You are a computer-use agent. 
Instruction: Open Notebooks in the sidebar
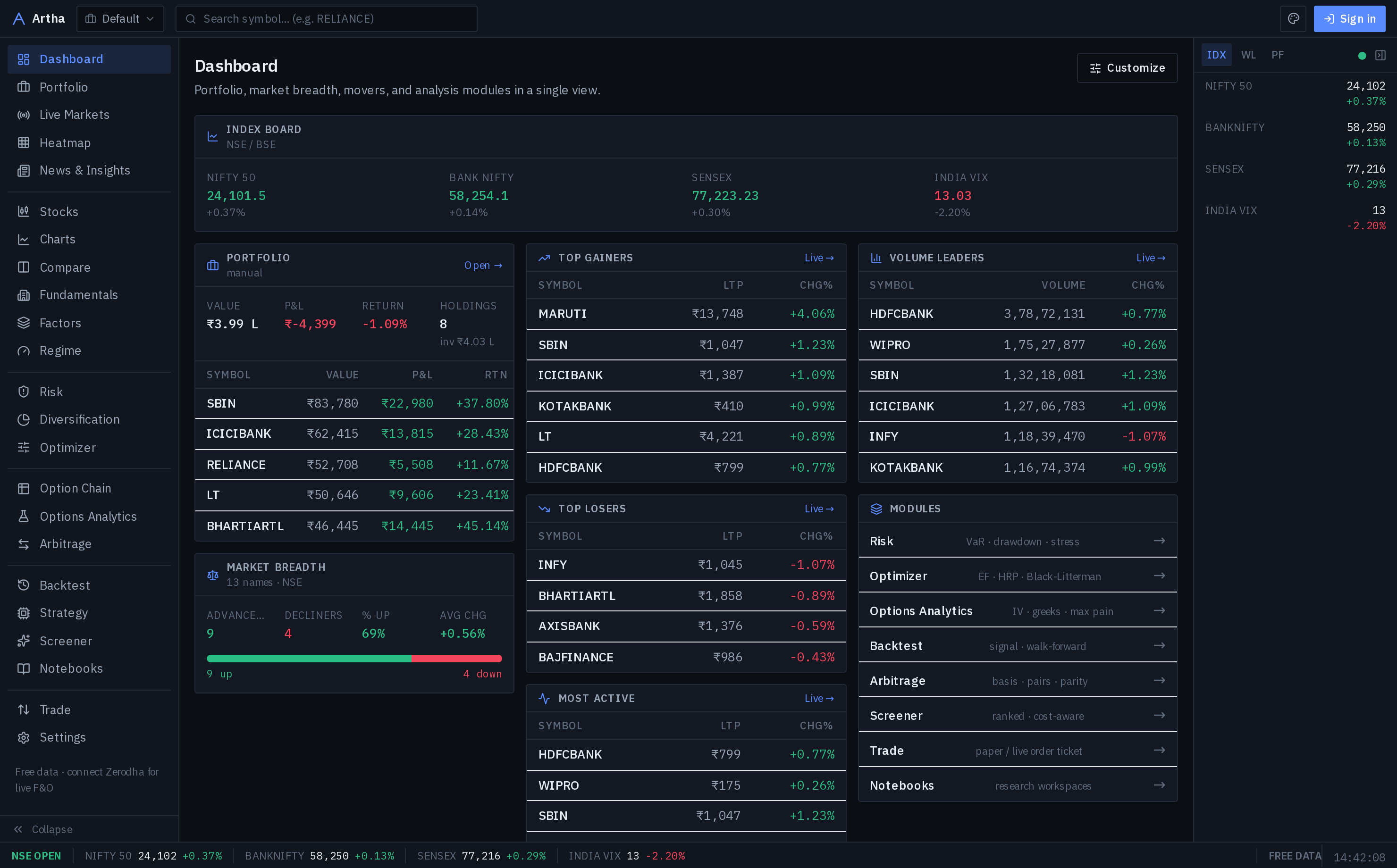click(89, 669)
